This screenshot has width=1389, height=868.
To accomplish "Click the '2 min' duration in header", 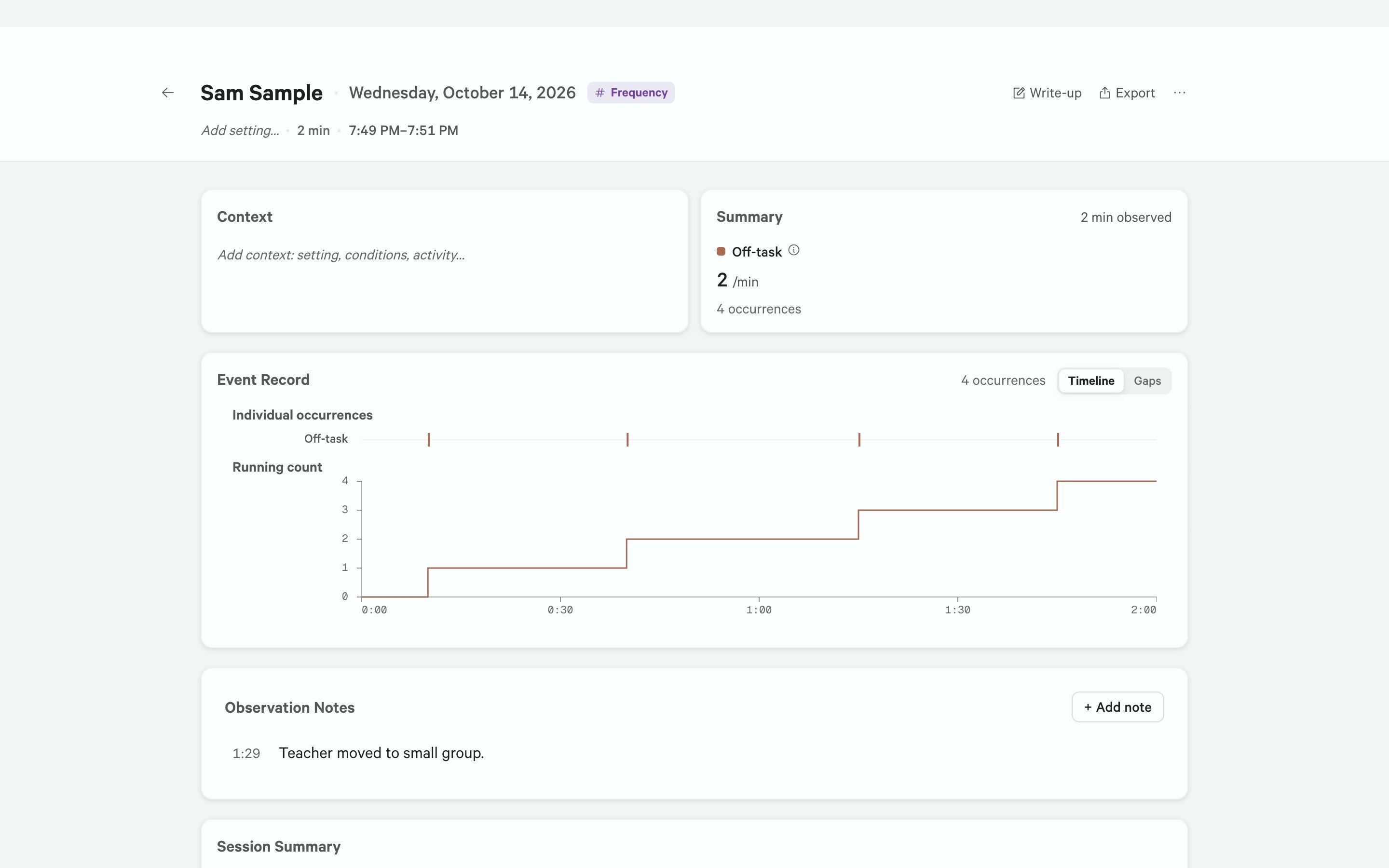I will pos(313,130).
